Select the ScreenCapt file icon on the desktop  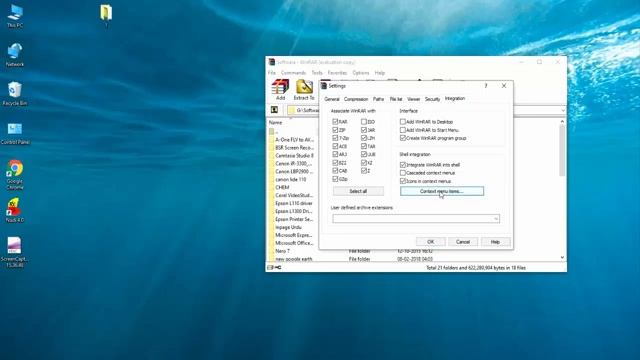pos(15,252)
